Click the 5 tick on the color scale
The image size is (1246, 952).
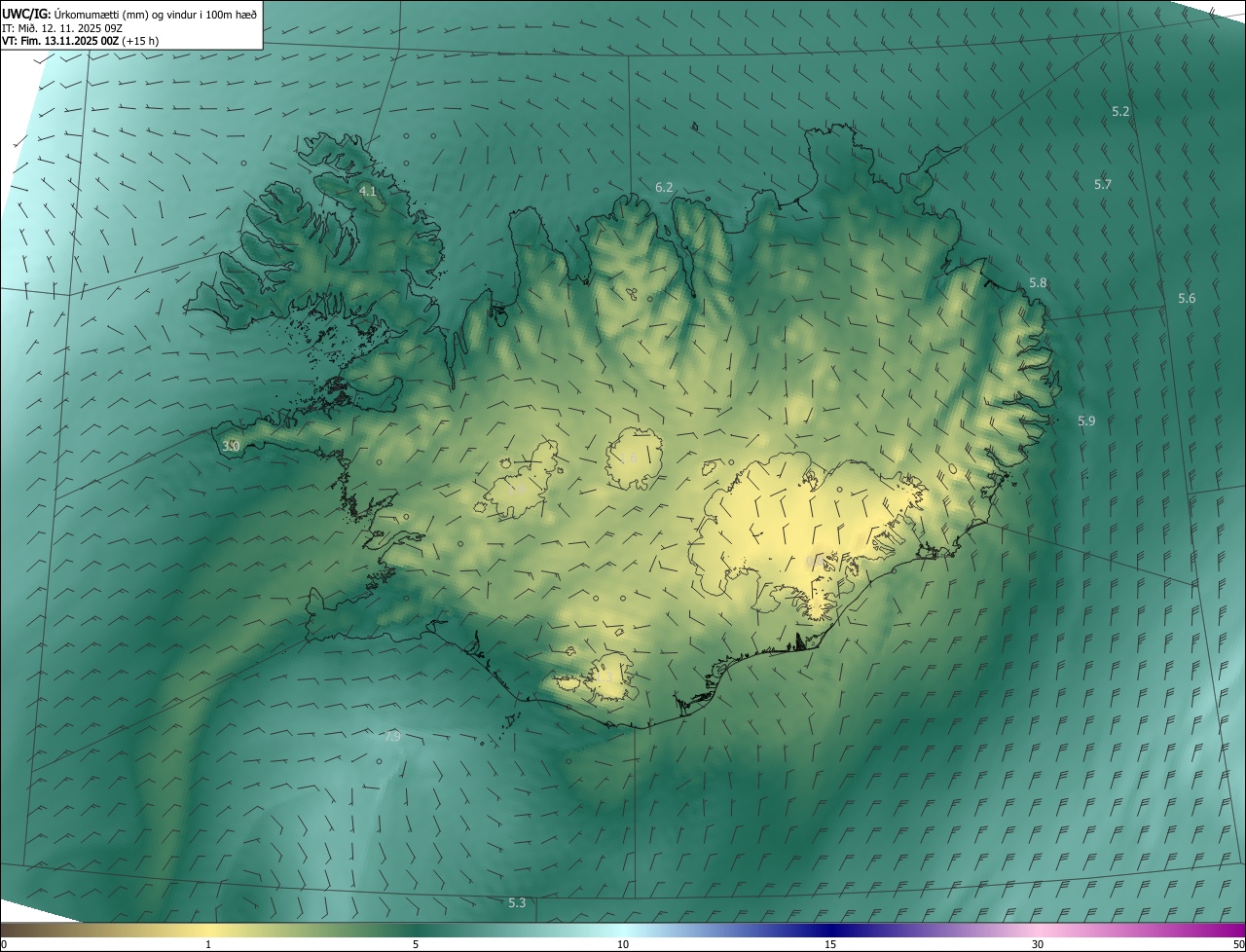pos(416,944)
